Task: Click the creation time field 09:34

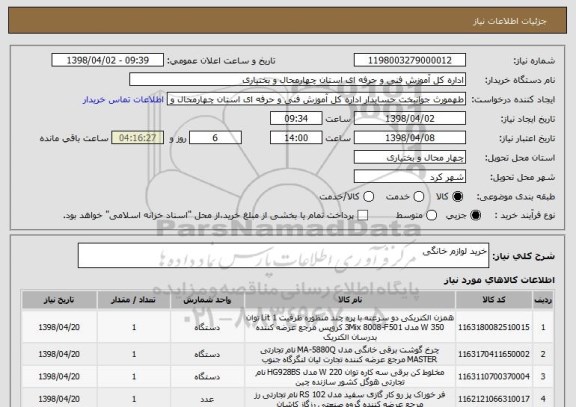Action: [296, 119]
